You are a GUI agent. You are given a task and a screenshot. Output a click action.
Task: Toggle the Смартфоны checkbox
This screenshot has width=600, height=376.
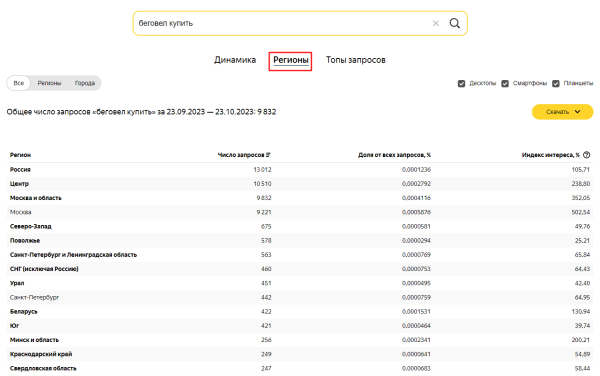coord(505,83)
